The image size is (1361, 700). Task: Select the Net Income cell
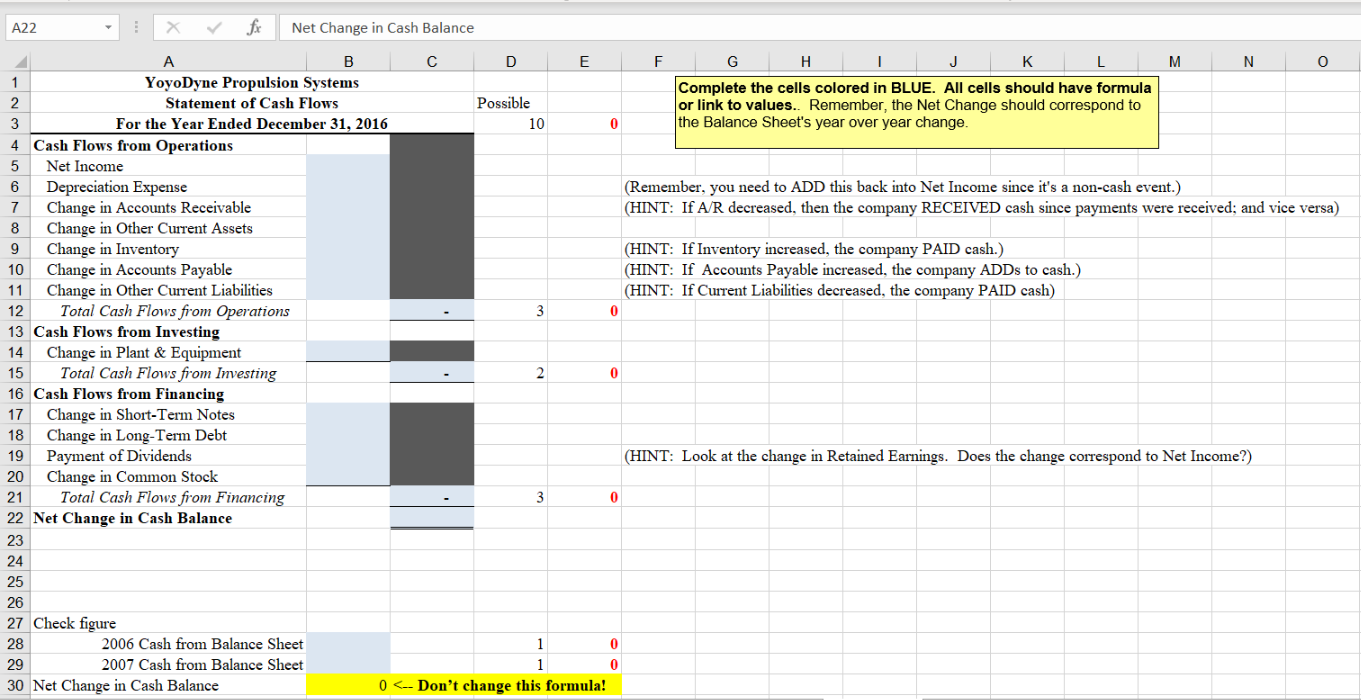pos(168,165)
